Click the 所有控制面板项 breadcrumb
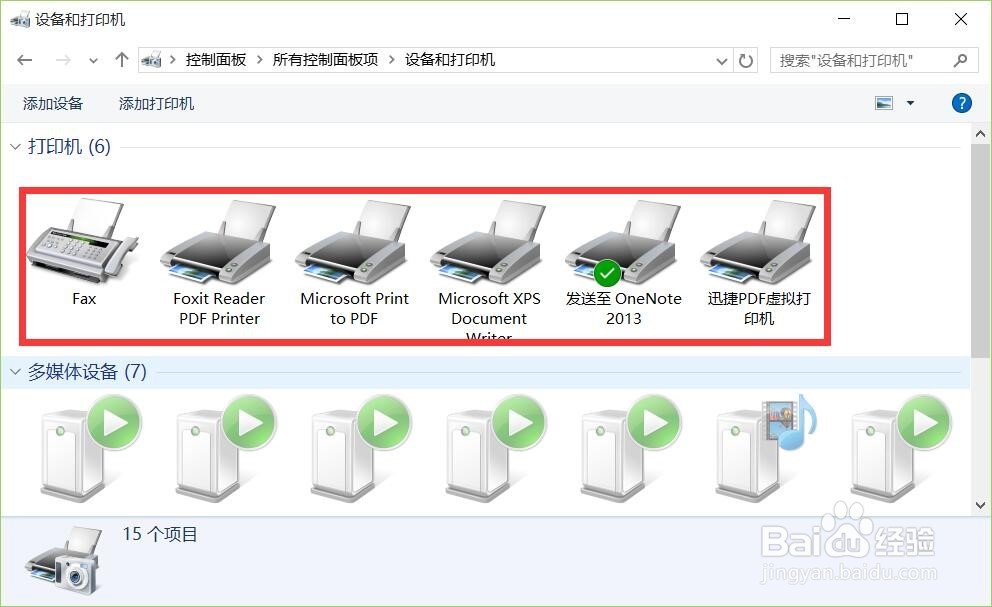The width and height of the screenshot is (992, 607). coord(325,59)
